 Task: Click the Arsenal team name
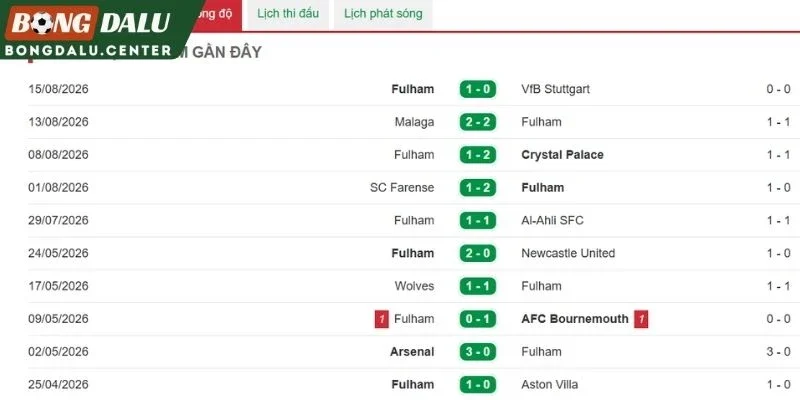[x=412, y=352]
